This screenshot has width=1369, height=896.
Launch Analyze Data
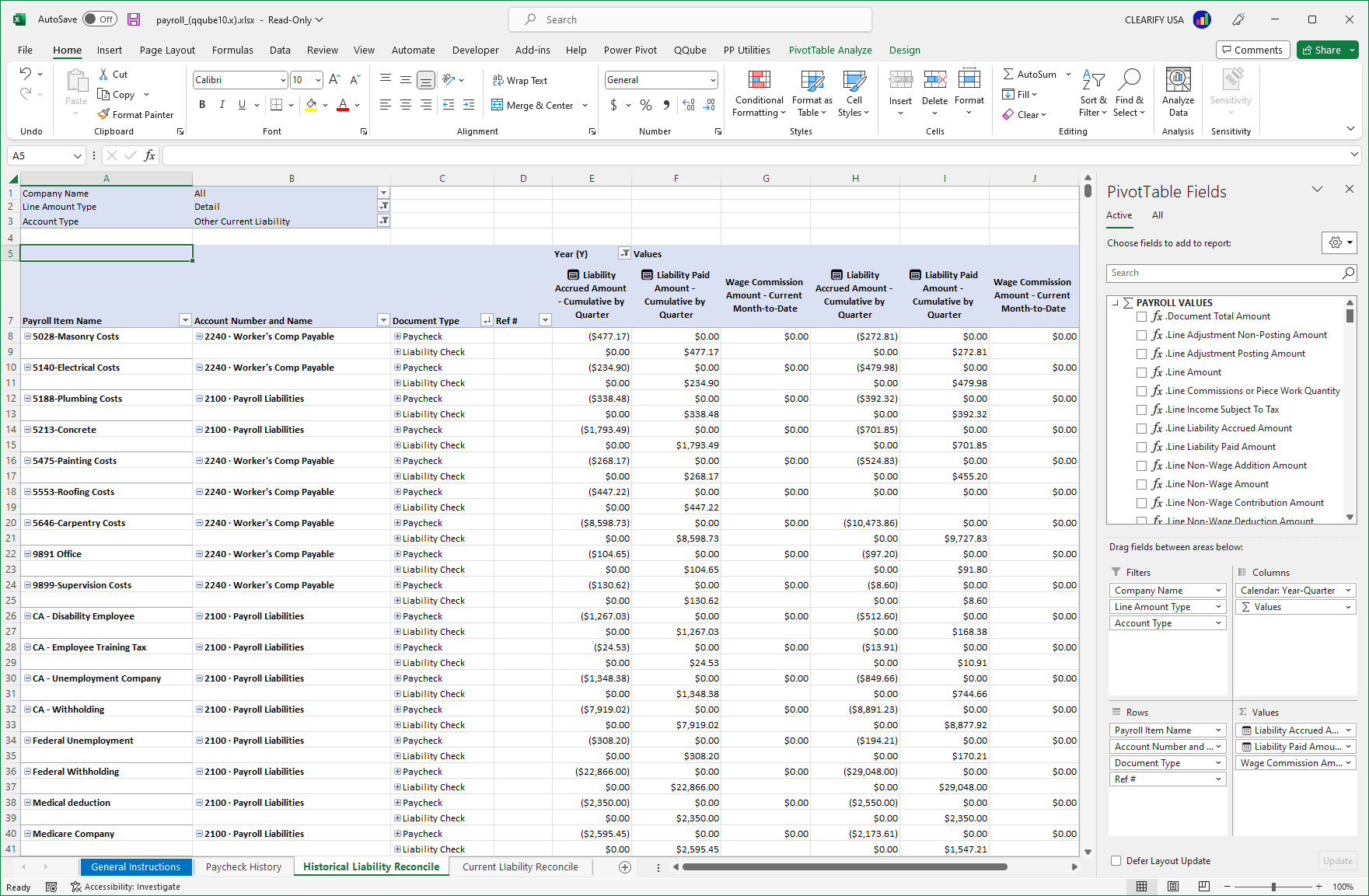click(1178, 92)
